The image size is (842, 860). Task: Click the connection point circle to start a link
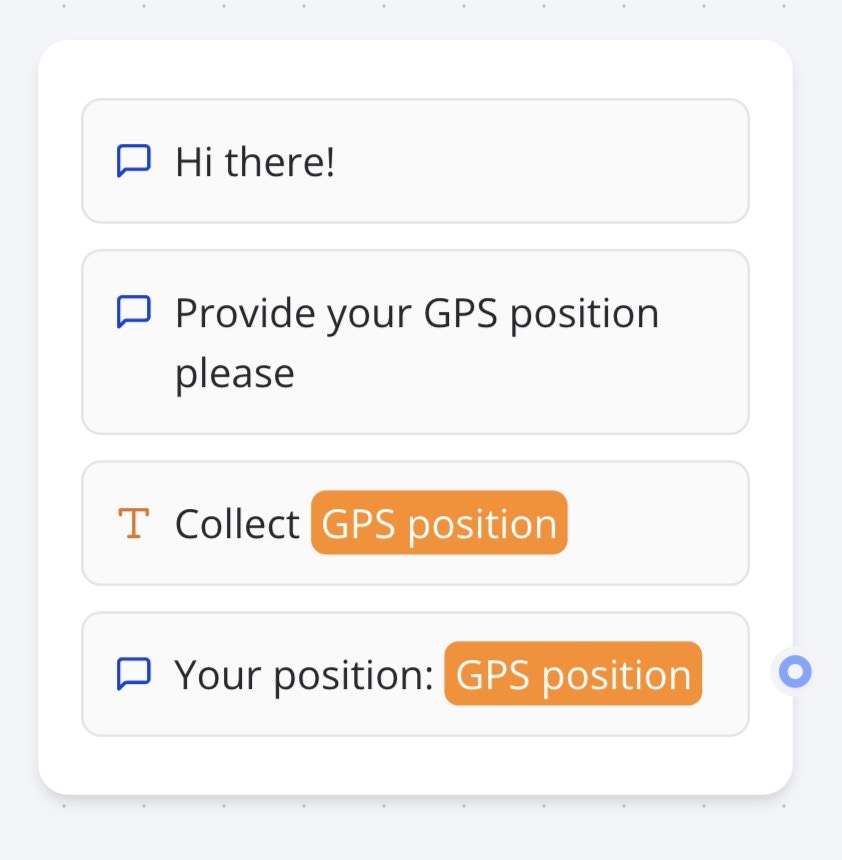(x=793, y=672)
